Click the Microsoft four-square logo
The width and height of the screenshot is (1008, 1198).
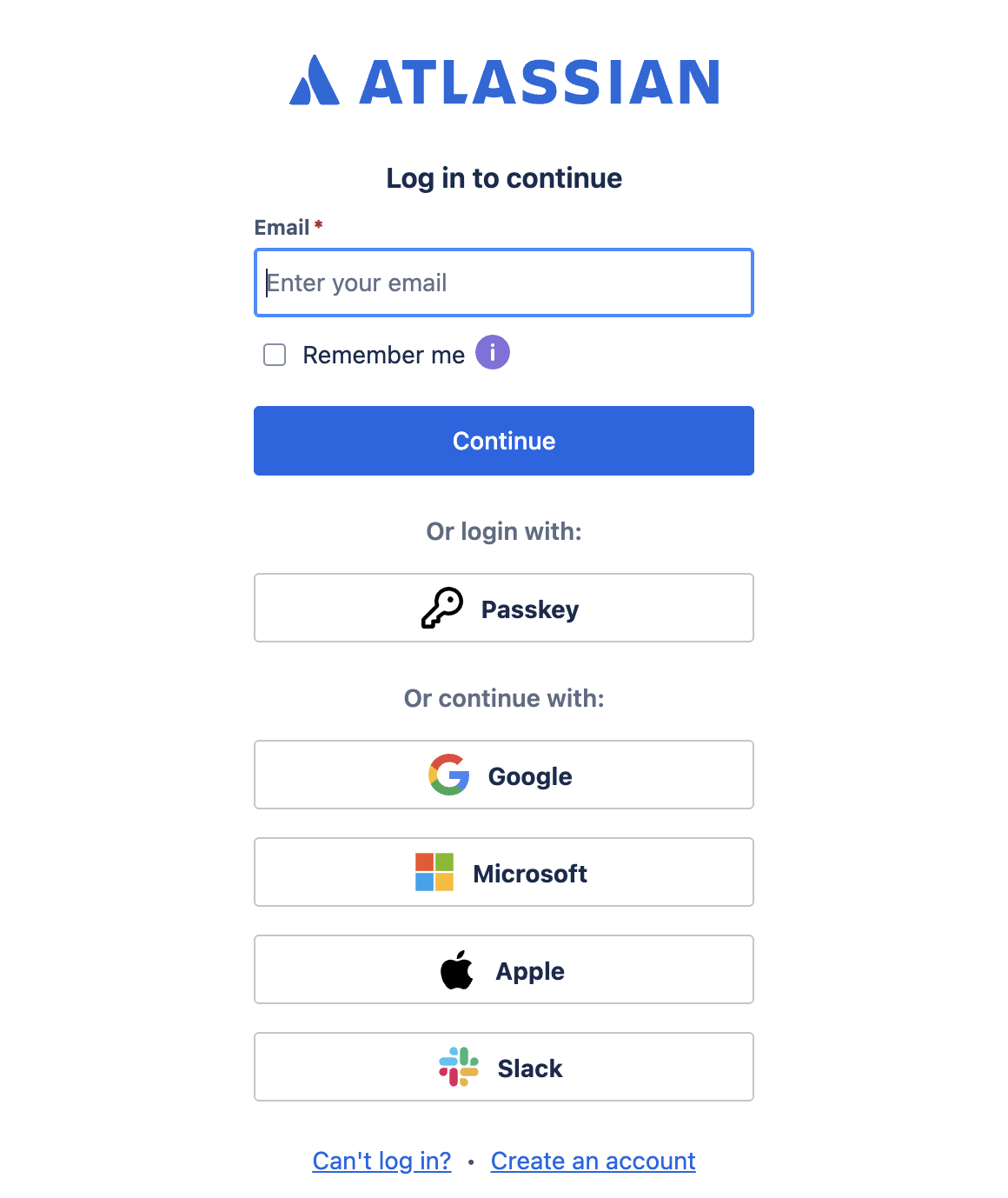(x=434, y=872)
